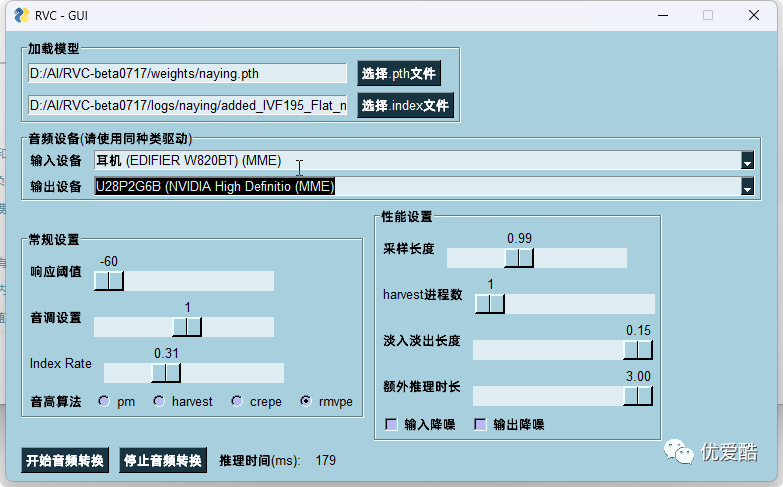The image size is (783, 487).
Task: Select the pm pitch algorithm radio button
Action: (x=104, y=401)
